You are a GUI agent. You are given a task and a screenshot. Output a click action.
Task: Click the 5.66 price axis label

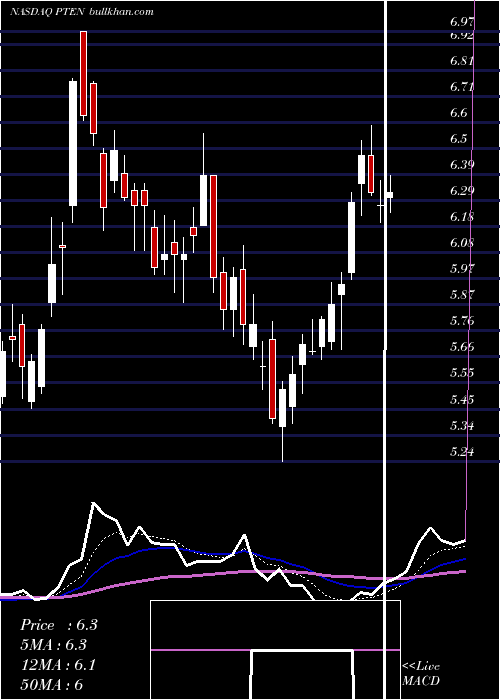point(462,346)
